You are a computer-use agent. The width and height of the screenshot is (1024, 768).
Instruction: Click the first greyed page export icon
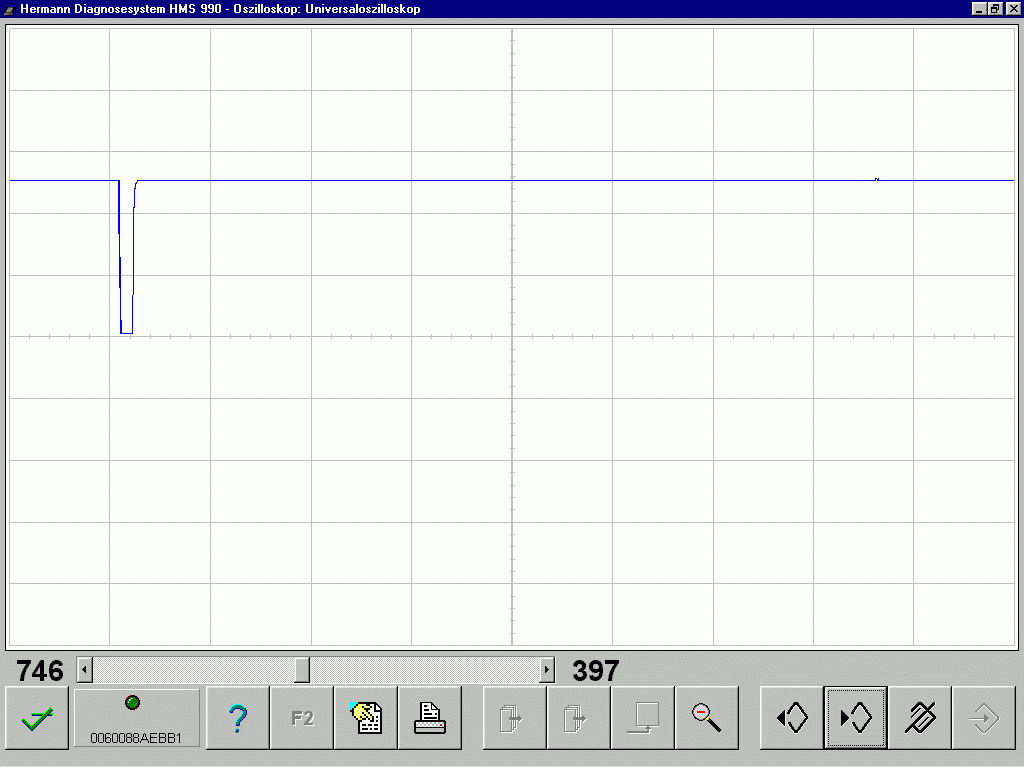(x=515, y=718)
